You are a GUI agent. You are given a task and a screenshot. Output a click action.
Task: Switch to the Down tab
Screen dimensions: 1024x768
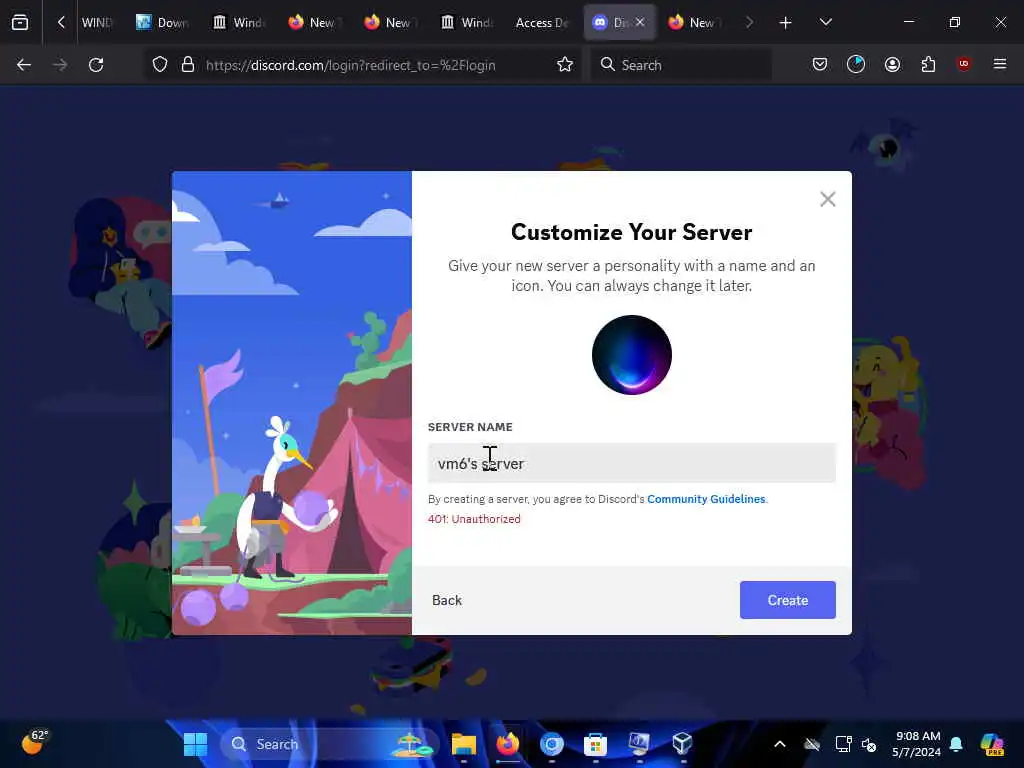tap(163, 22)
